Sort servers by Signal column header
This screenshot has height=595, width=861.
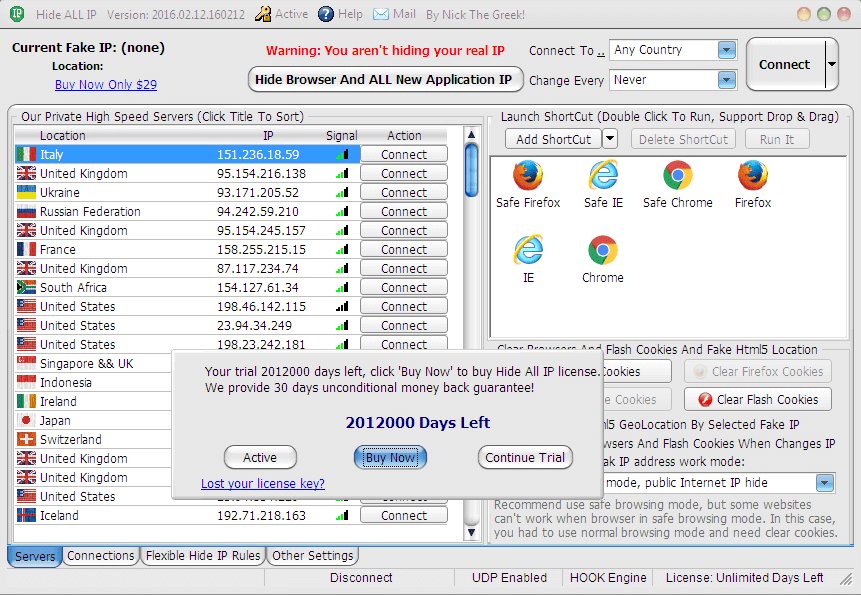pyautogui.click(x=342, y=136)
